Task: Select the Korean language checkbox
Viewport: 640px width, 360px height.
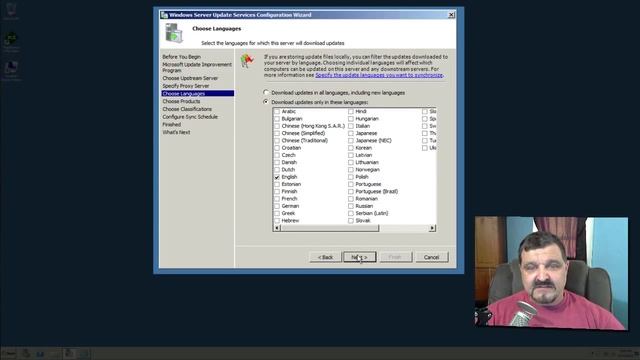Action: [351, 148]
